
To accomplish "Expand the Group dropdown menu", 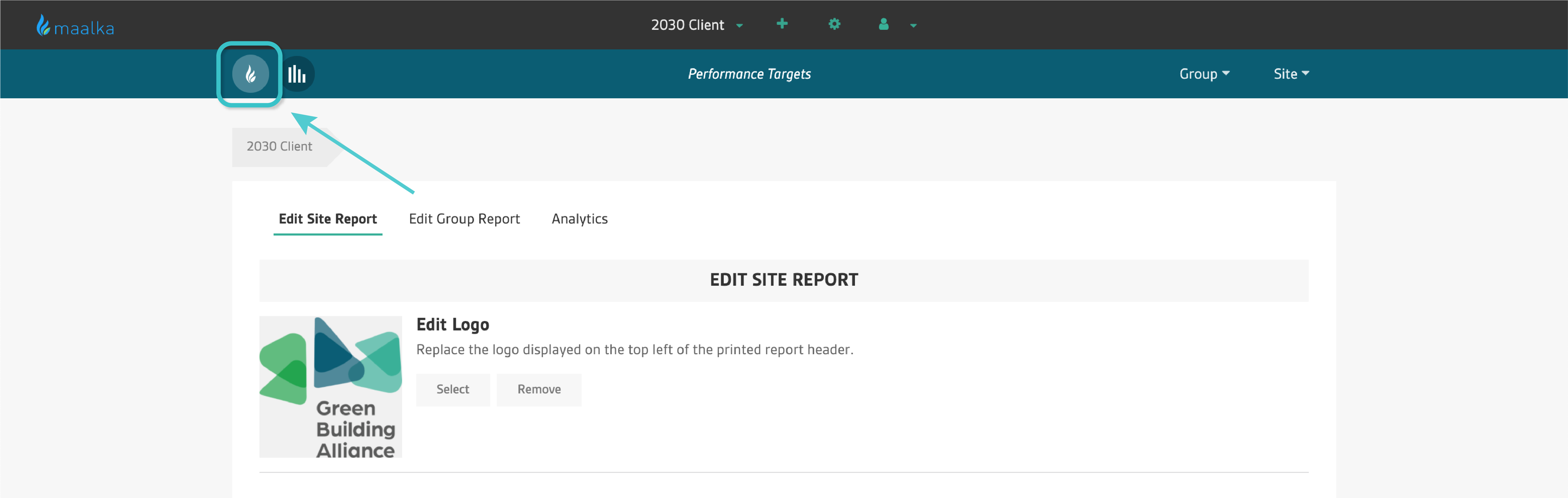I will tap(1204, 74).
